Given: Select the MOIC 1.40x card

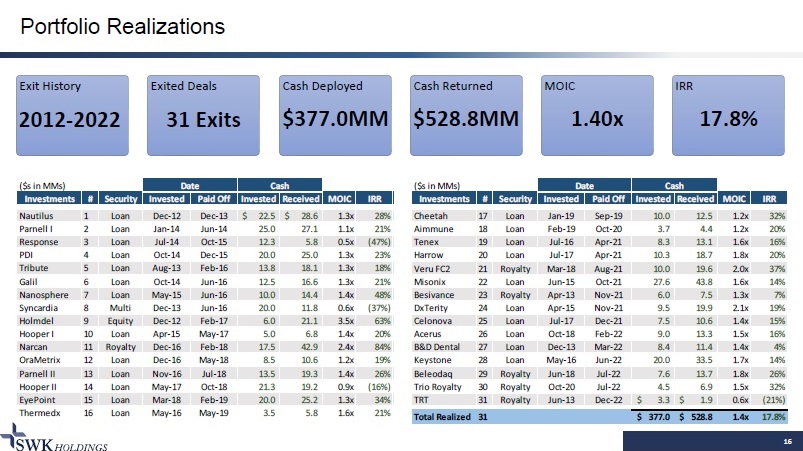Looking at the screenshot, I should 598,108.
